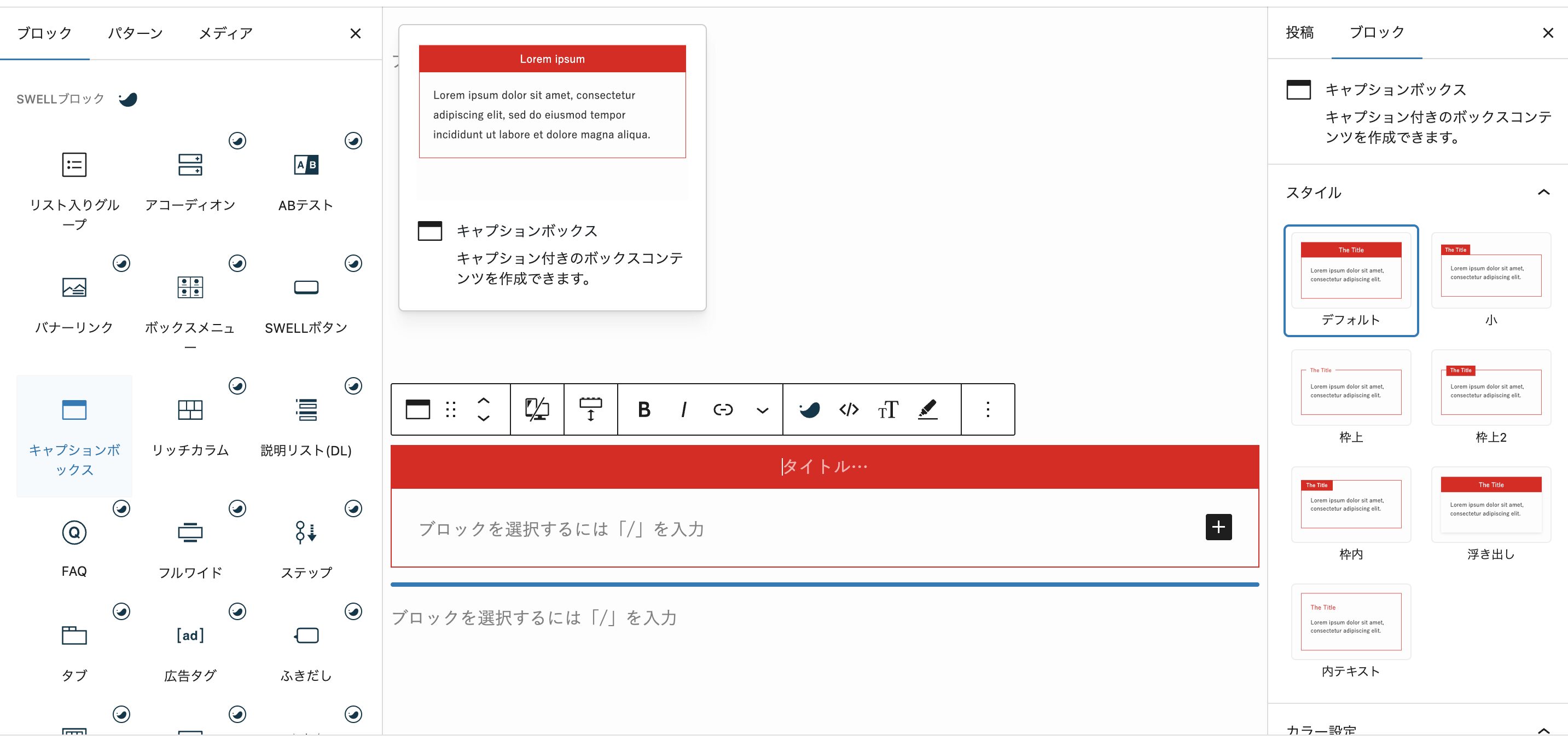
Task: Click the link insert icon
Action: [x=723, y=410]
